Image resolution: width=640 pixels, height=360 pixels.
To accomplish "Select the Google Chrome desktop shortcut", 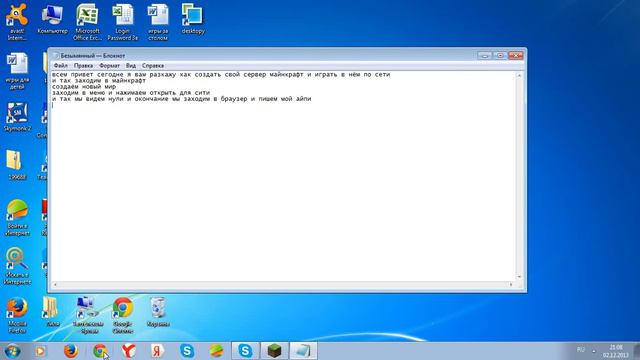I will pos(122,315).
